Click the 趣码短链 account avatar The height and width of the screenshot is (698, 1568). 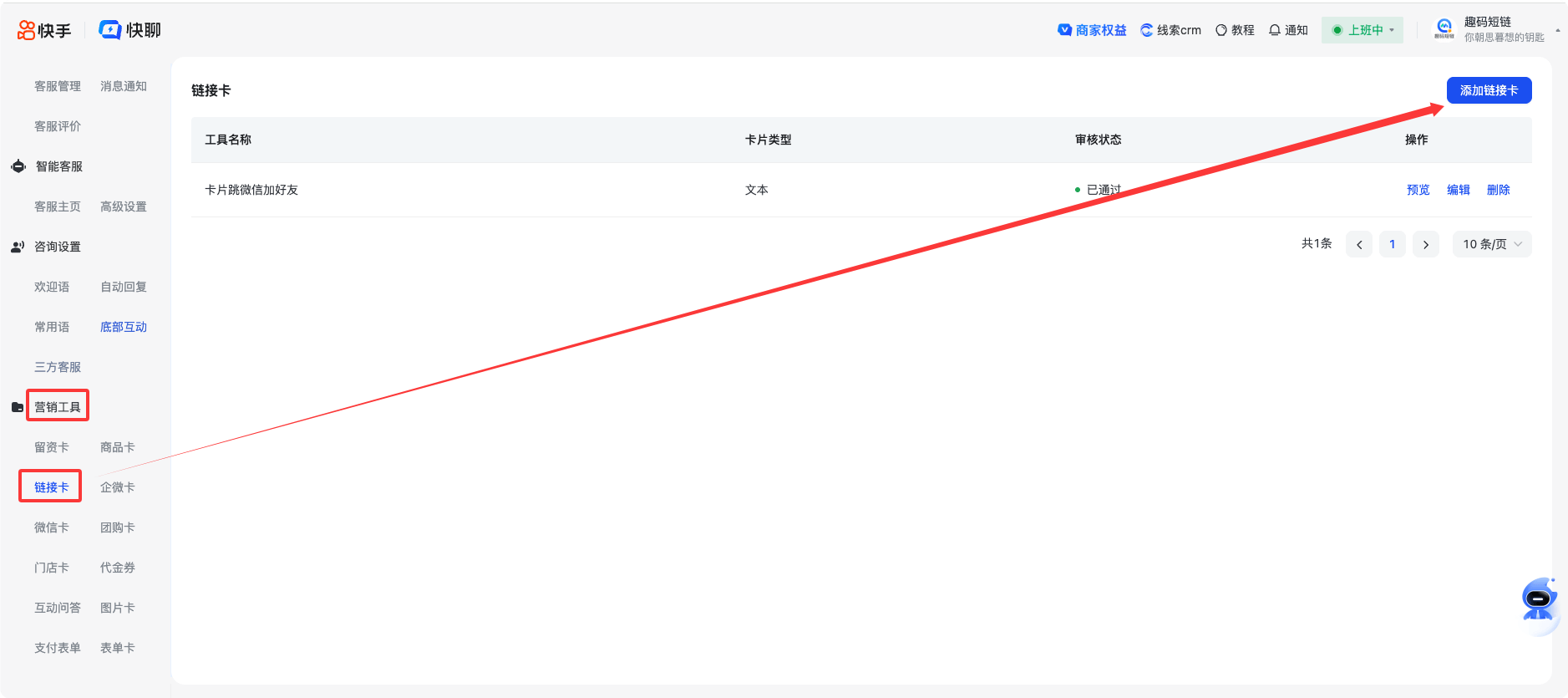1444,28
